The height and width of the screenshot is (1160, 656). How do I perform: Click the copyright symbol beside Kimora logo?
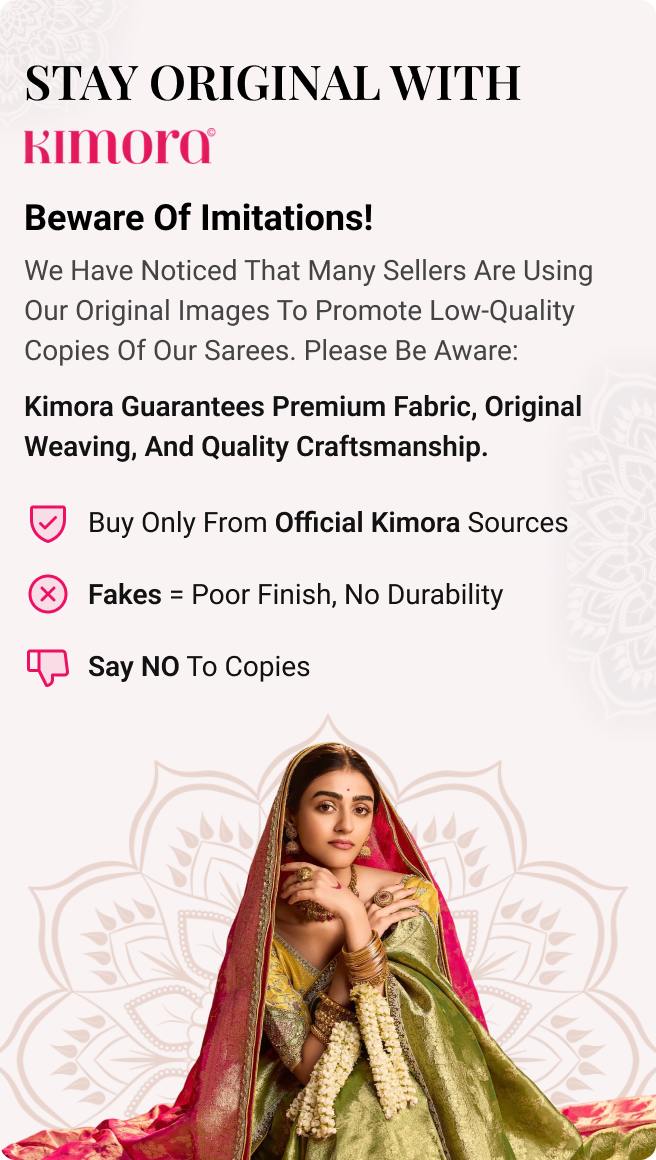(x=211, y=132)
